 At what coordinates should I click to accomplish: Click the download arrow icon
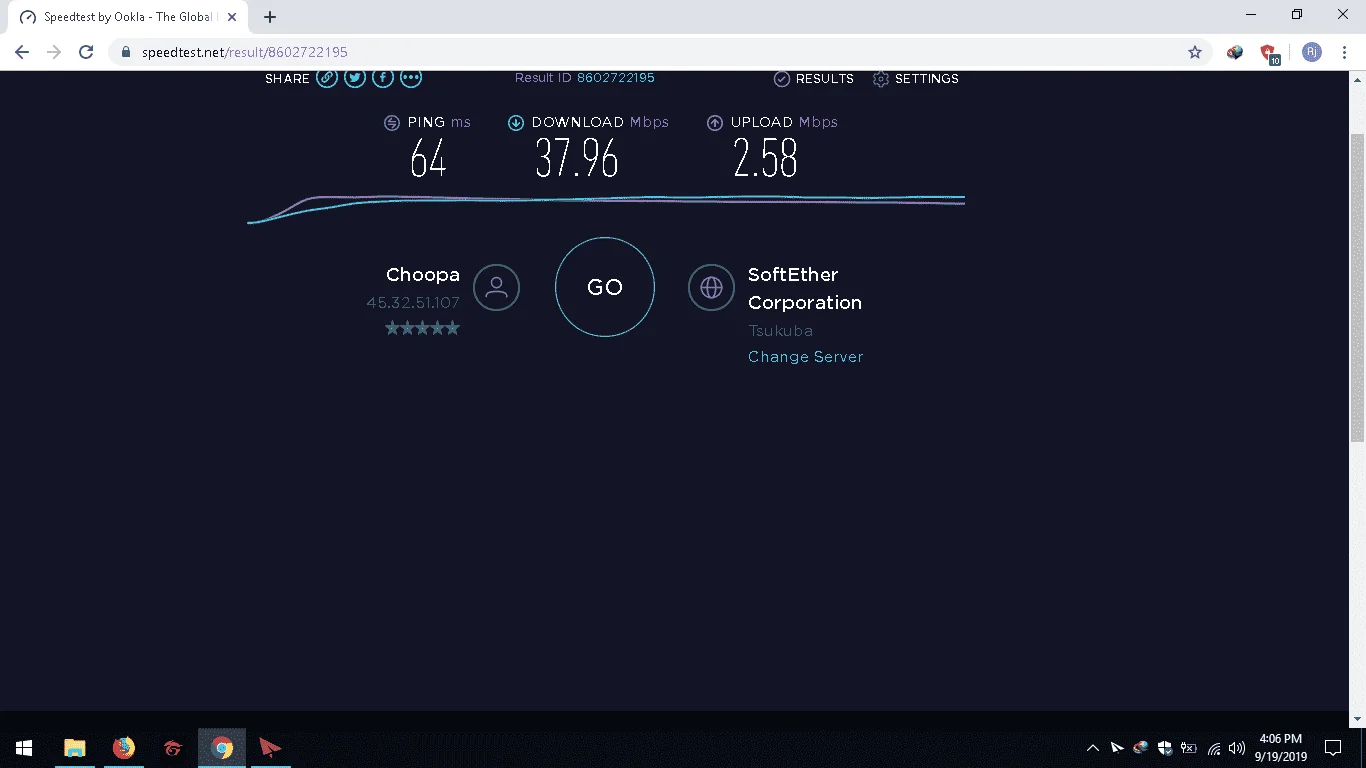pyautogui.click(x=516, y=123)
